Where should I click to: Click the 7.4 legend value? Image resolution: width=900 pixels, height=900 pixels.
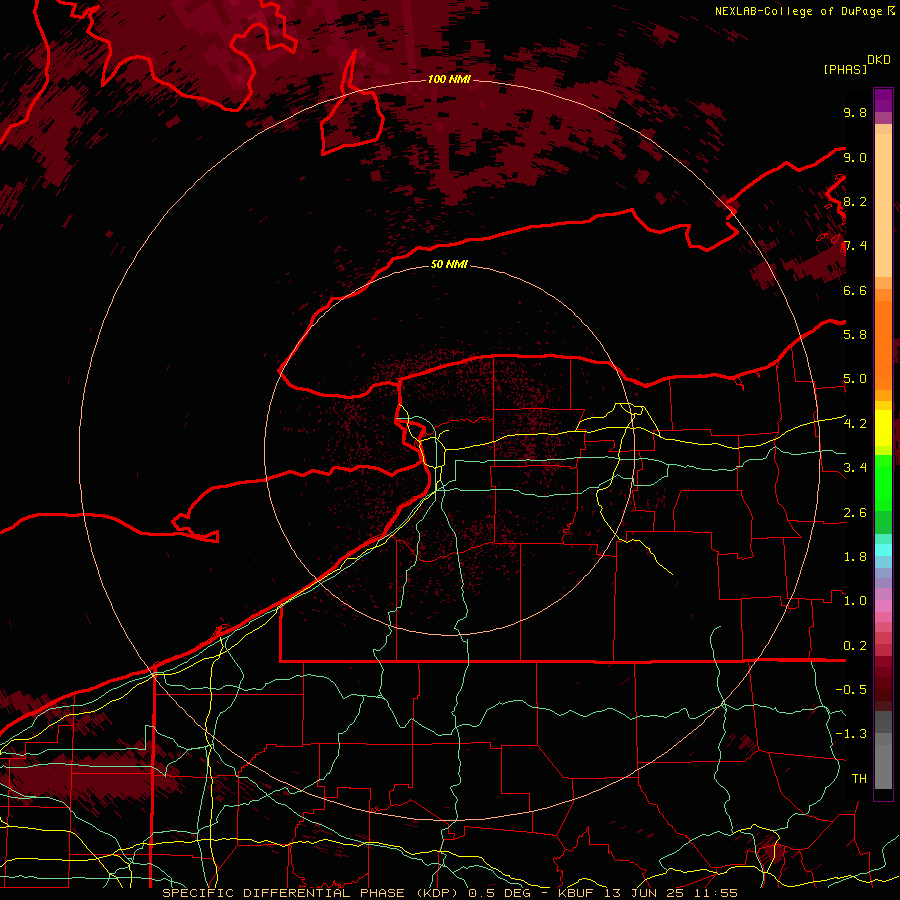(x=855, y=246)
